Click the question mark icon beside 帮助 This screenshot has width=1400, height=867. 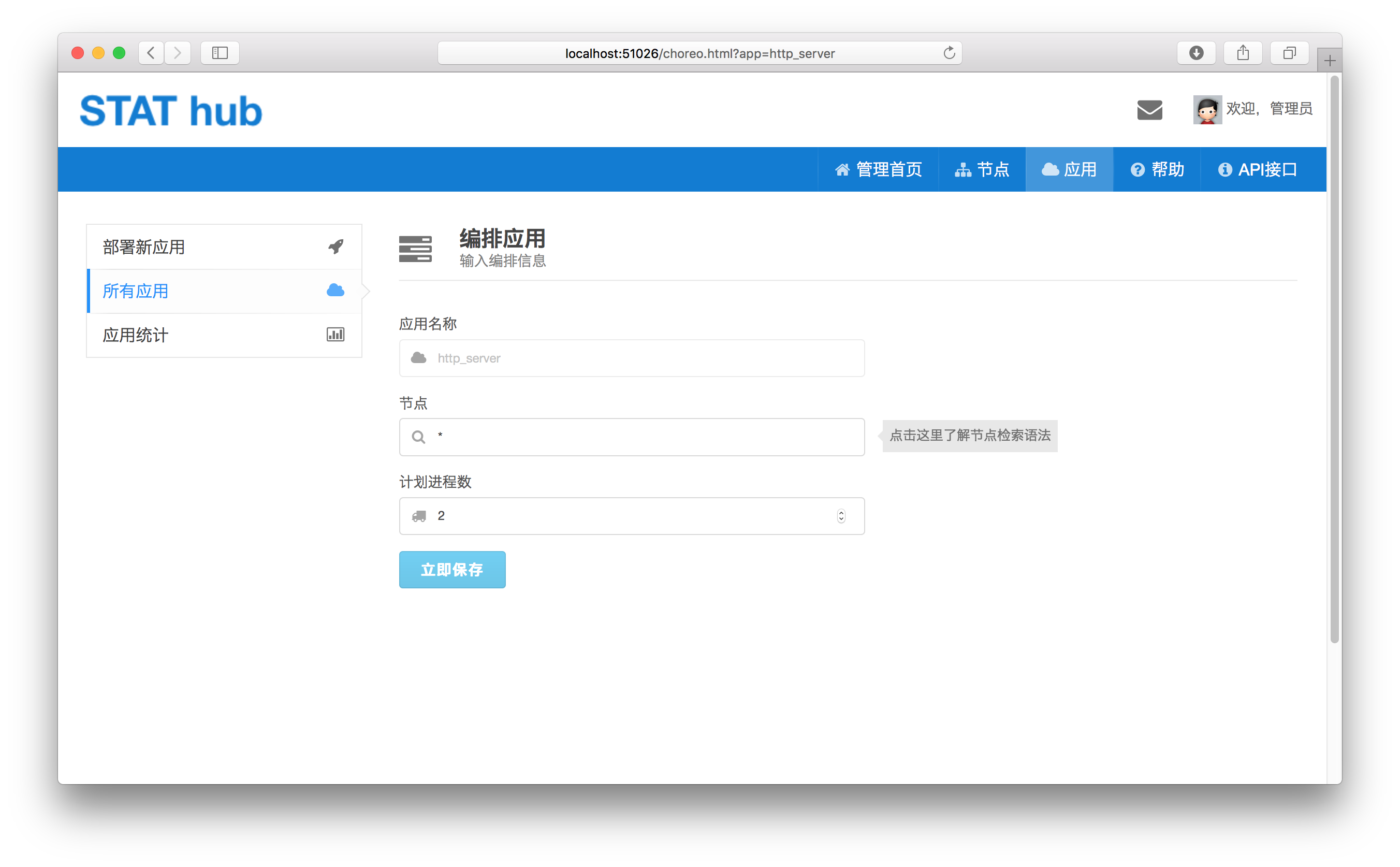1137,169
